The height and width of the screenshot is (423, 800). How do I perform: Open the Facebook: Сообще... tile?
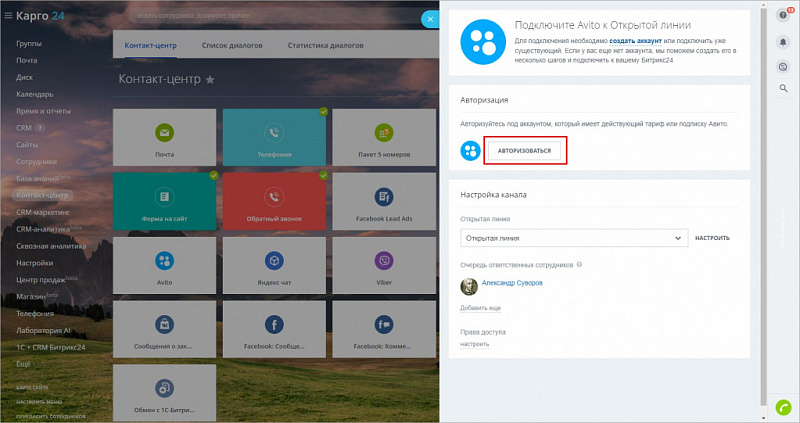click(274, 329)
